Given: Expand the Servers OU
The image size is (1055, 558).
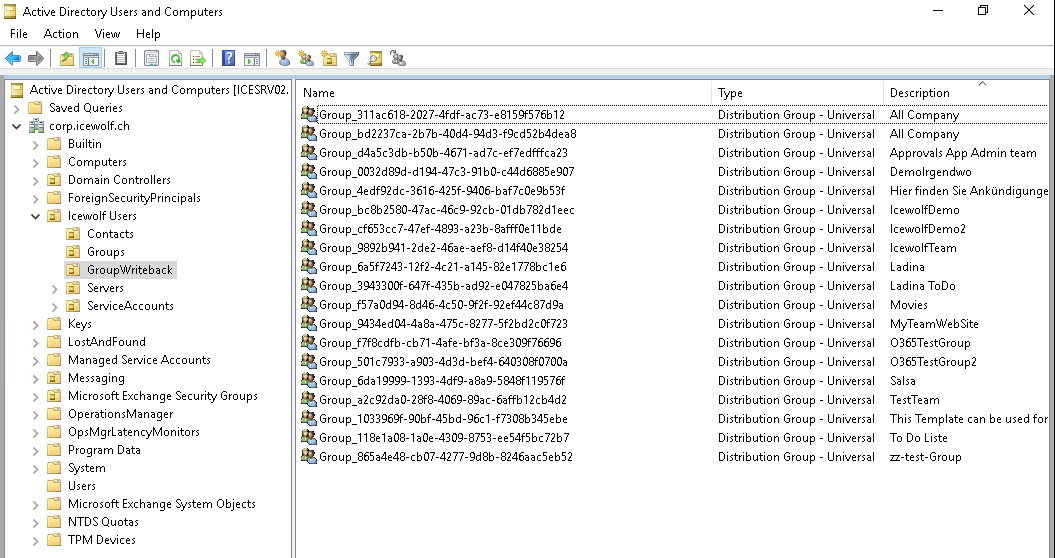Looking at the screenshot, I should point(55,288).
